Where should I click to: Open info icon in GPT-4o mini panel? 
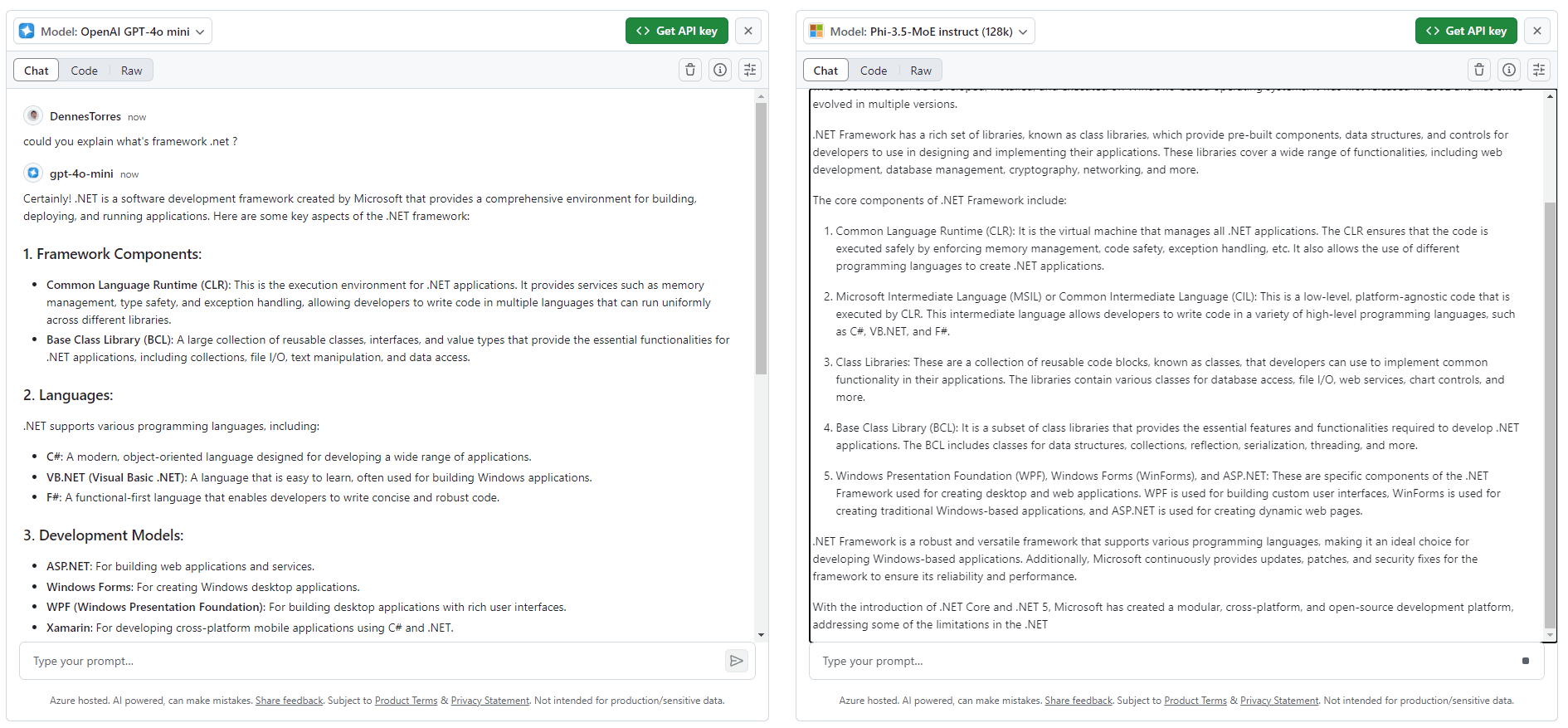[720, 70]
